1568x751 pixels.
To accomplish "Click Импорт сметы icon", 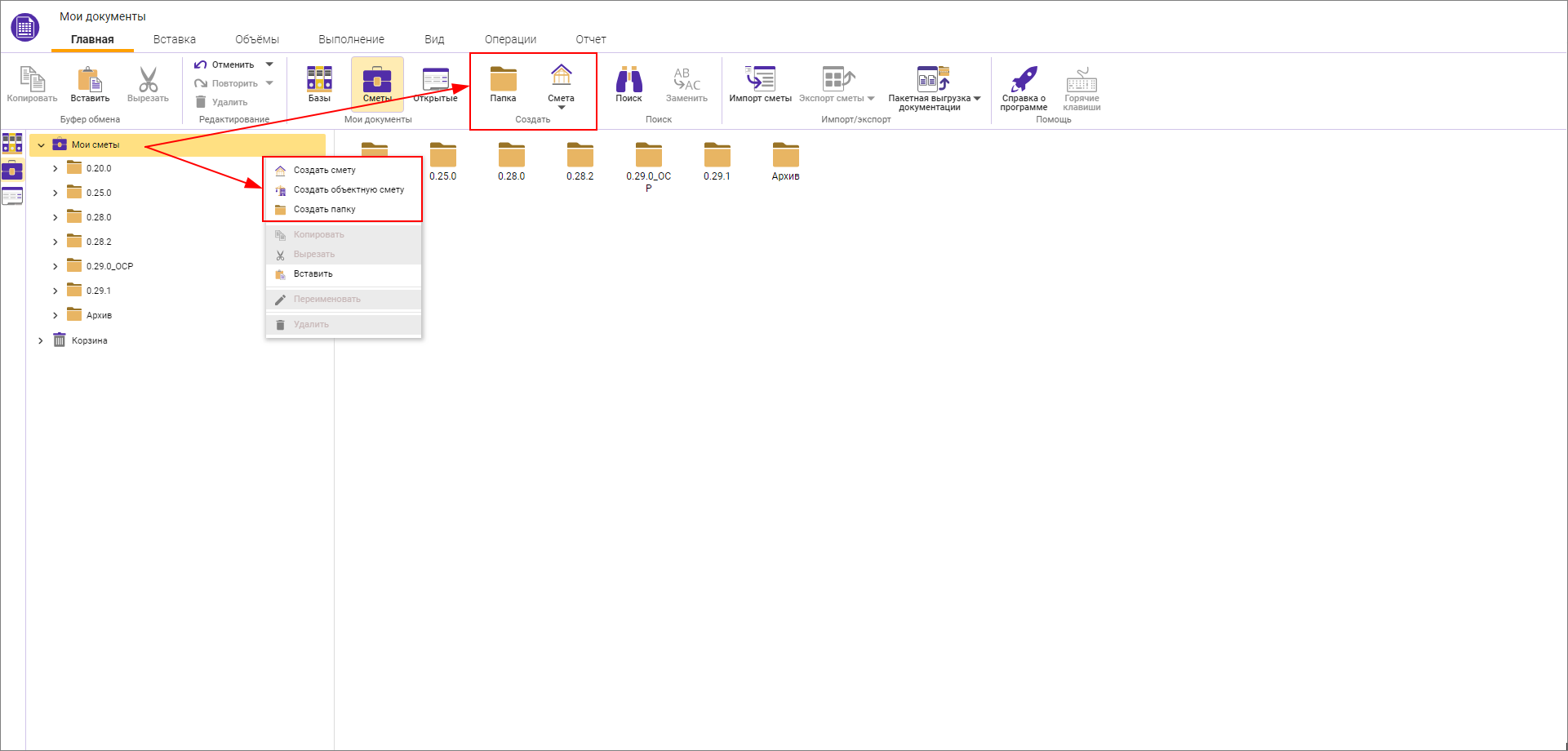I will click(760, 79).
